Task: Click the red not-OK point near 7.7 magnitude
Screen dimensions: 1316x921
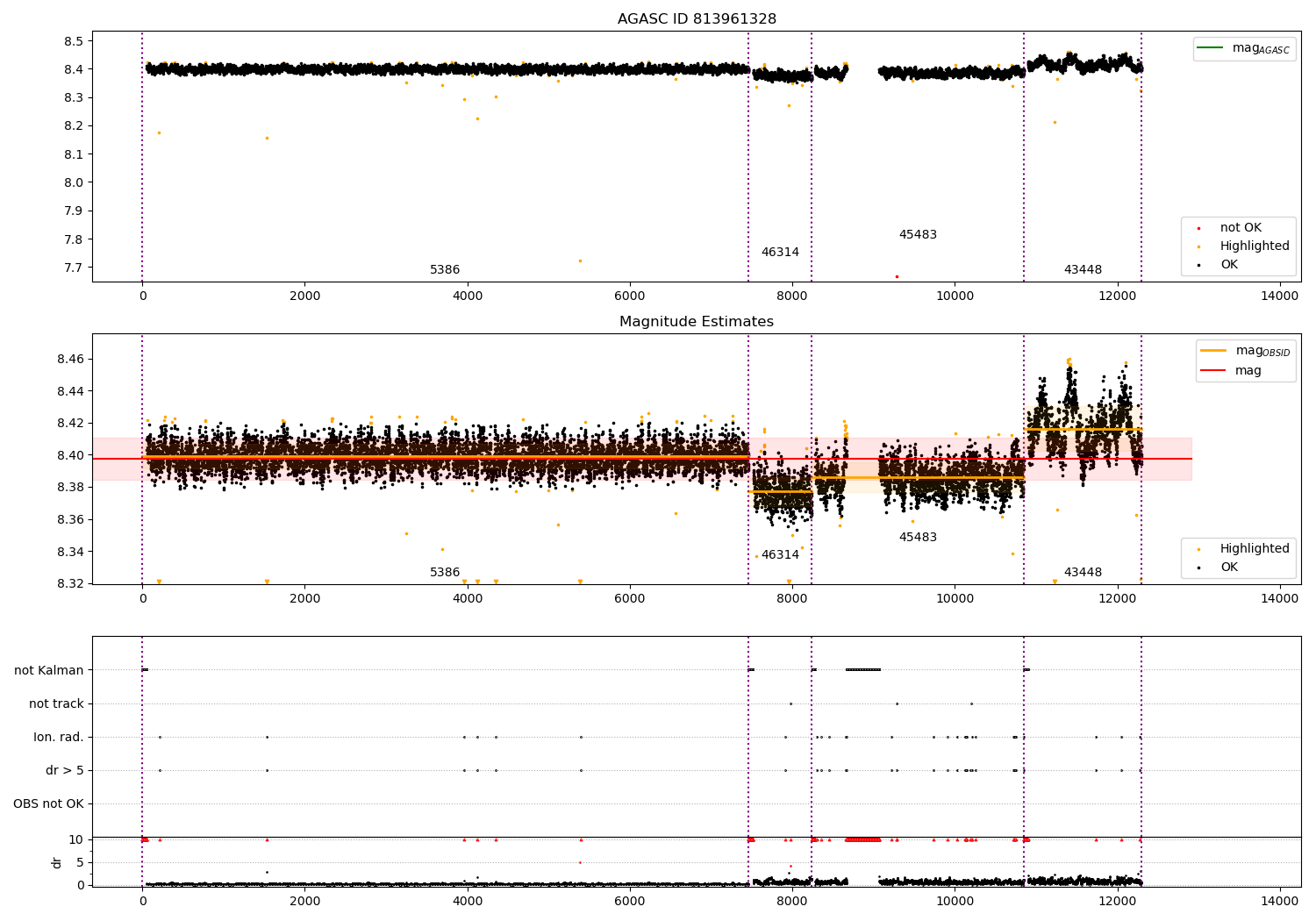Action: (897, 276)
